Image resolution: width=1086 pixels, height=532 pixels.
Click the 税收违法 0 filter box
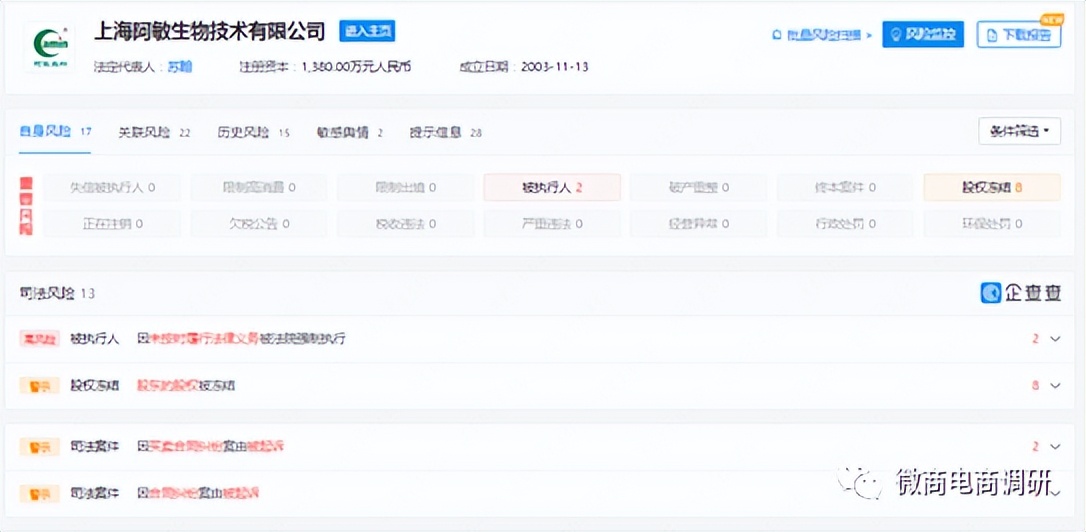point(406,224)
